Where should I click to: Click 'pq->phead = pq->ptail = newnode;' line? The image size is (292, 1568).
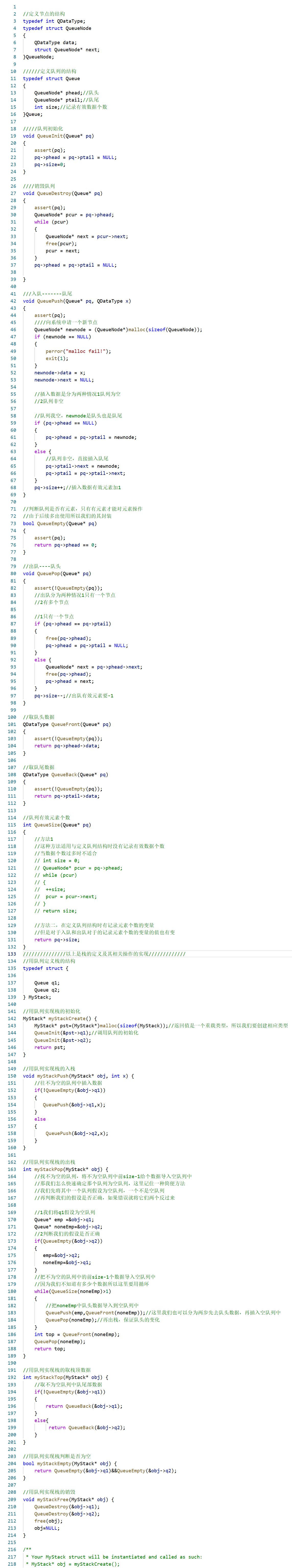[91, 437]
